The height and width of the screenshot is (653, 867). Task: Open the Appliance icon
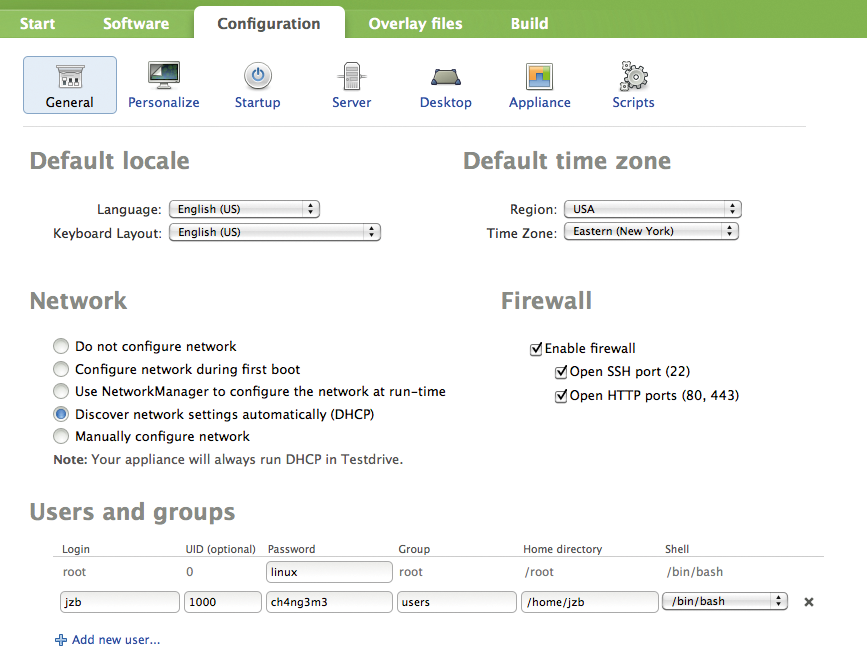click(x=540, y=76)
